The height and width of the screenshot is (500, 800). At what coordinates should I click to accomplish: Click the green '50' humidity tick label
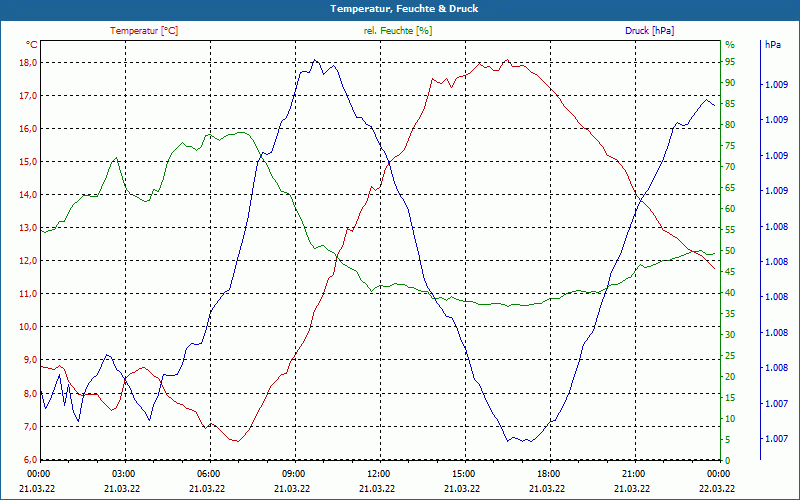coord(730,251)
